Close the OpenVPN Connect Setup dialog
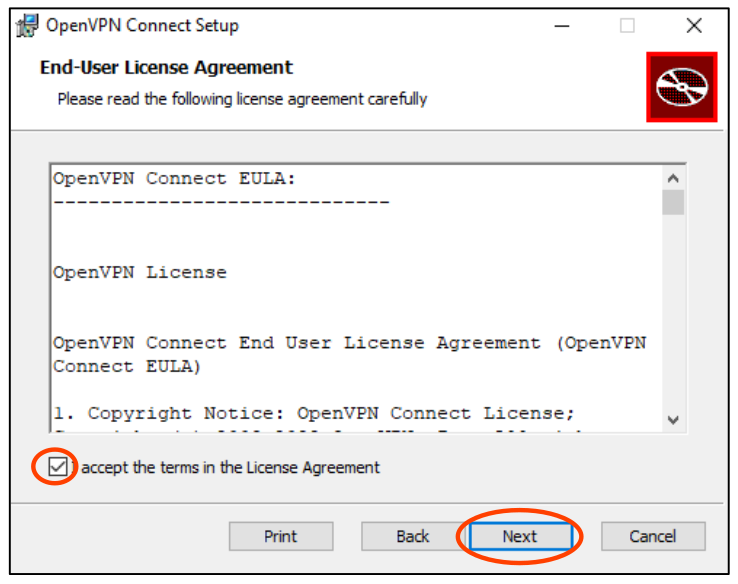 (694, 26)
